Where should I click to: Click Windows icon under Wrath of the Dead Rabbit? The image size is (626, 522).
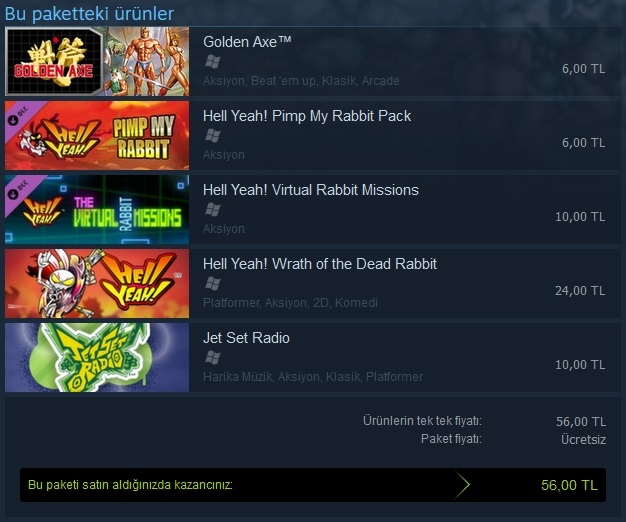coord(212,284)
